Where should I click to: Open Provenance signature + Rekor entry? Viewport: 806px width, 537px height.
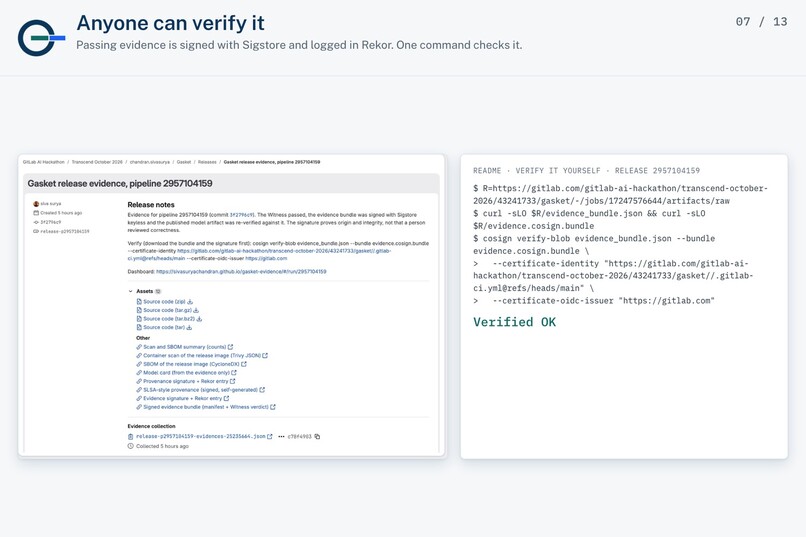click(x=186, y=381)
